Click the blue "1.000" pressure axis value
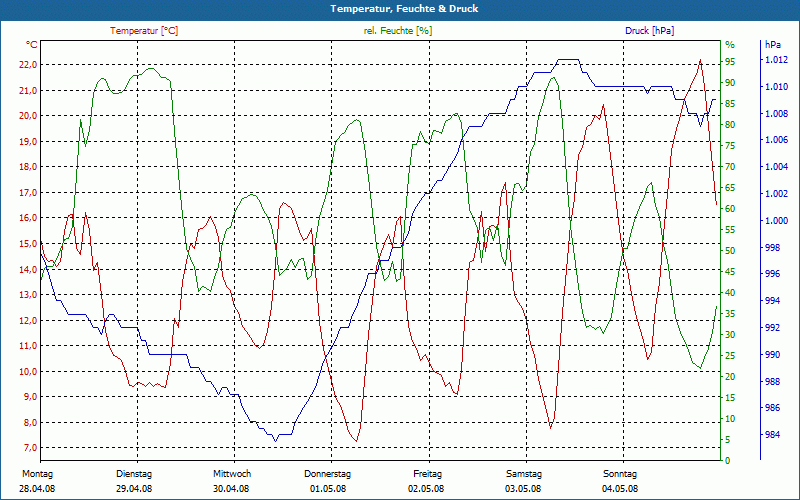Viewport: 800px width, 500px height. click(x=776, y=221)
